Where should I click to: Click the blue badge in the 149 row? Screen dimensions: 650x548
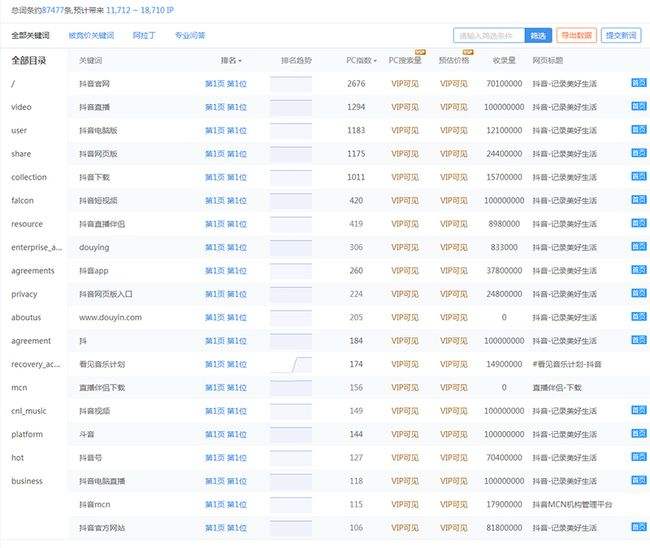coord(639,410)
